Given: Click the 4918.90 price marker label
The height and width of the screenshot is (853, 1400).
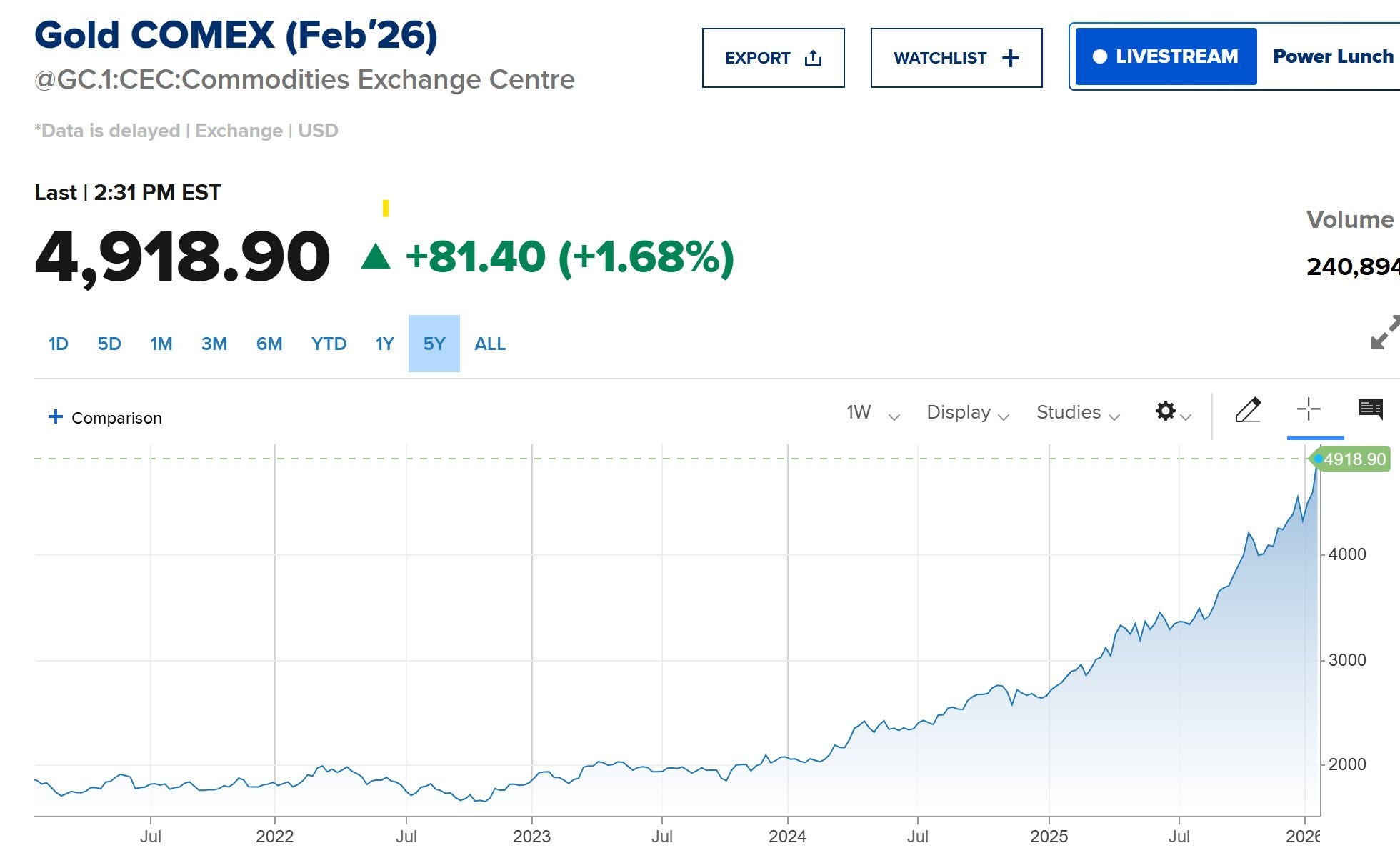Looking at the screenshot, I should [1354, 459].
